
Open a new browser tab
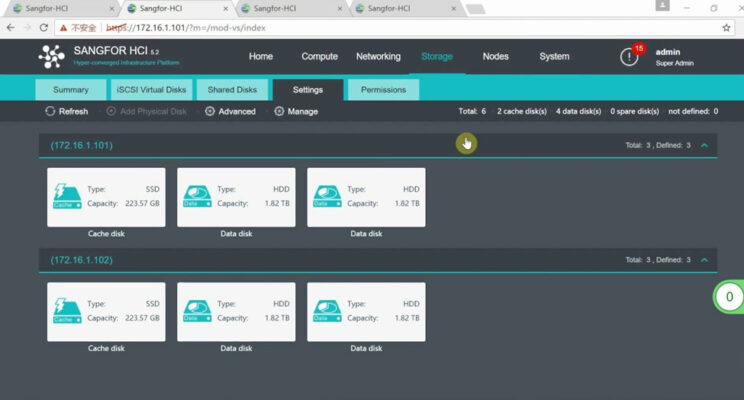(476, 9)
